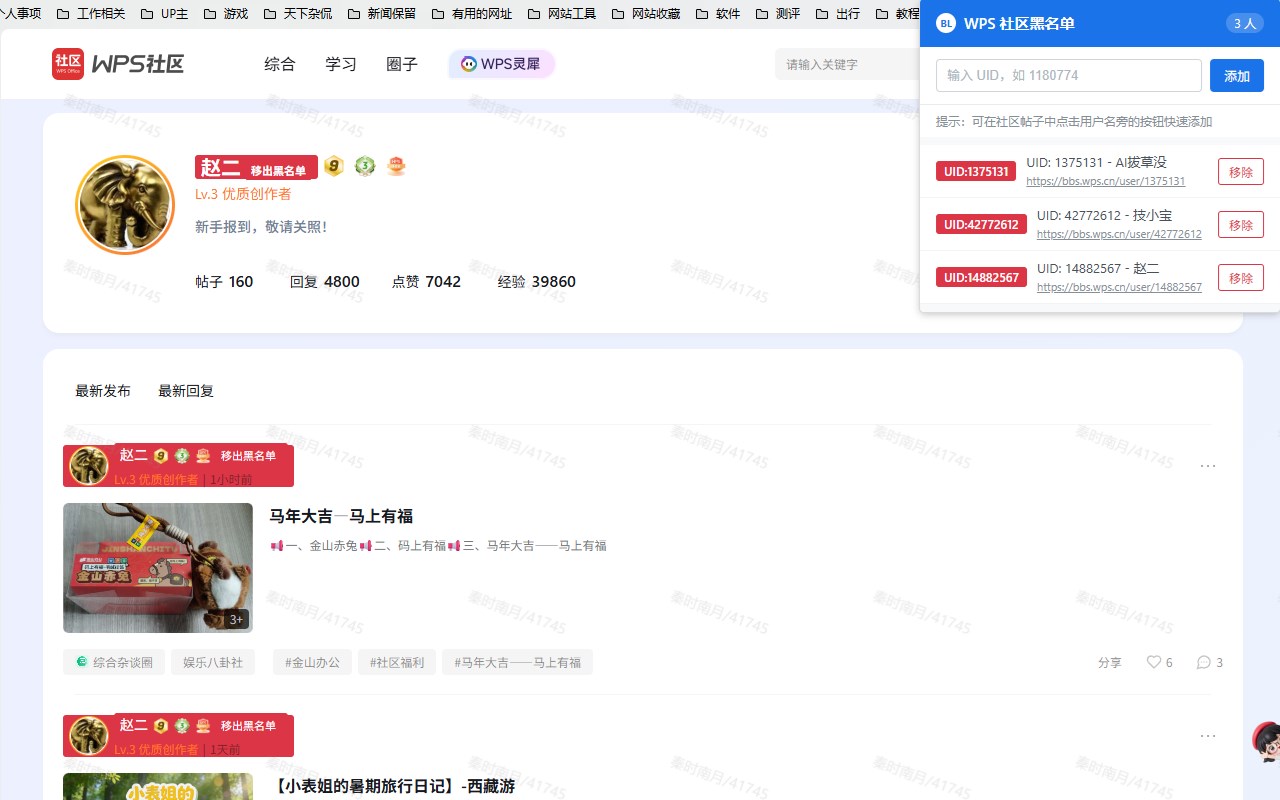The height and width of the screenshot is (800, 1280).
Task: Click the orange medal badge beside the profile name
Action: coord(396,166)
